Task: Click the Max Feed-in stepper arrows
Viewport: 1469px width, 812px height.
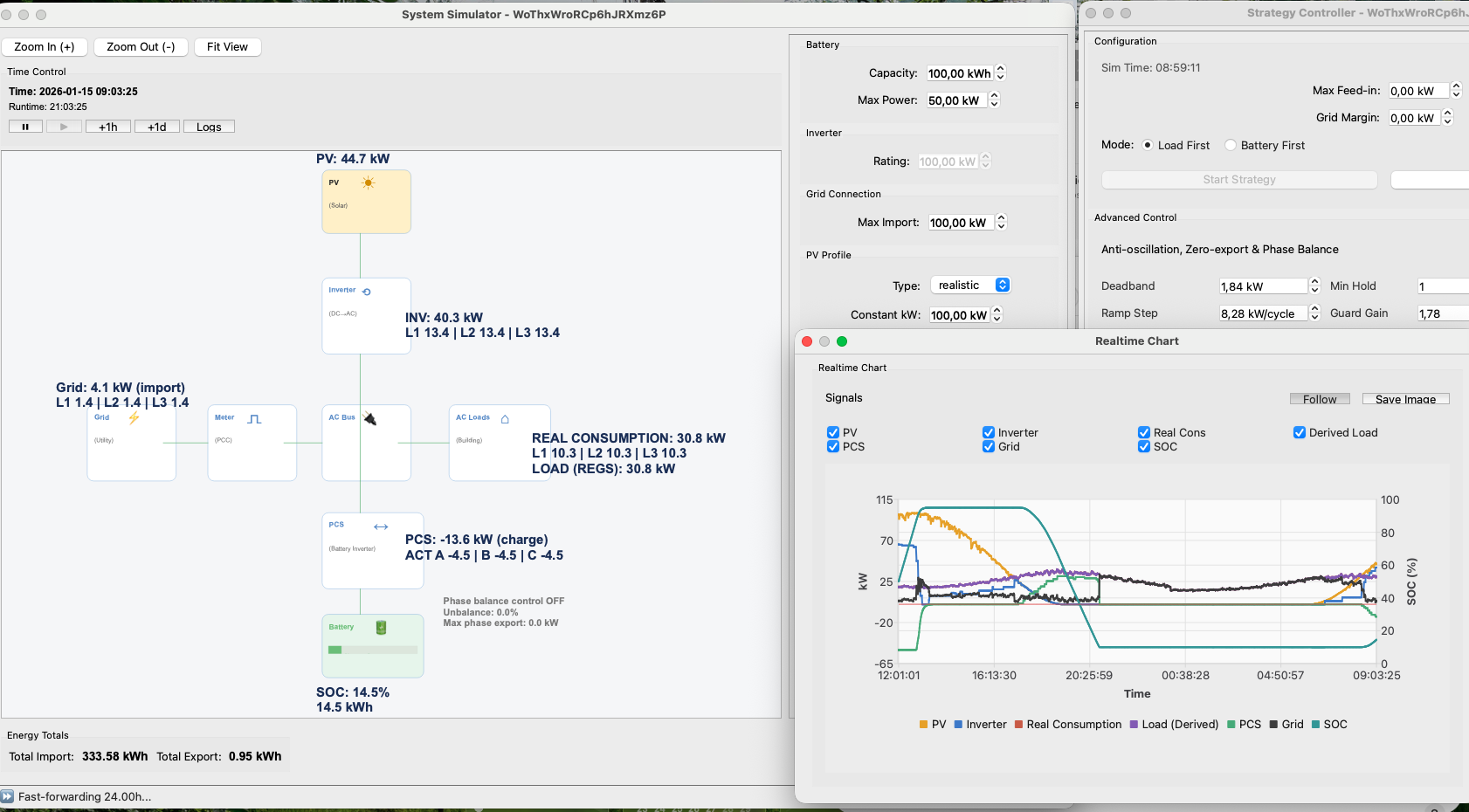Action: pyautogui.click(x=1456, y=91)
